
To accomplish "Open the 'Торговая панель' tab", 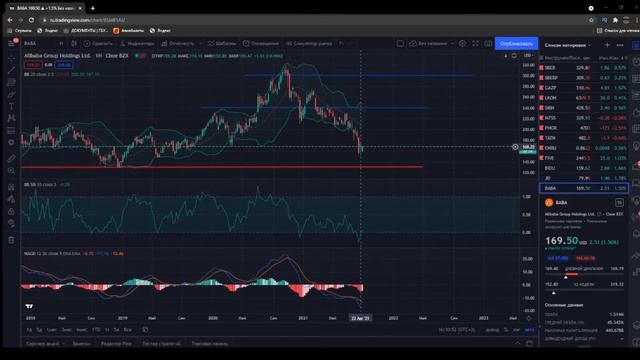I will coord(210,344).
